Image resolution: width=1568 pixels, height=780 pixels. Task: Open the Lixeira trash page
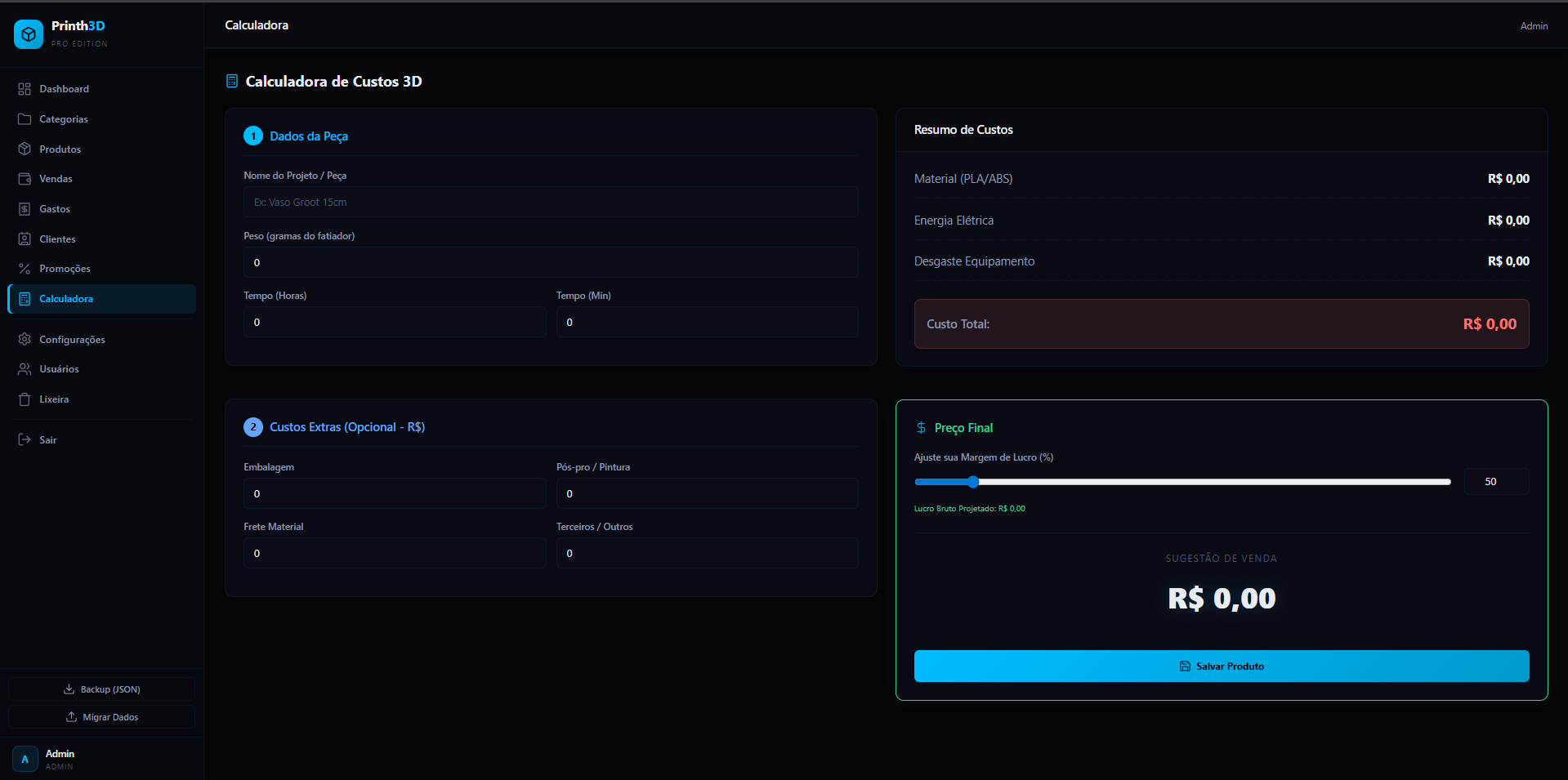coord(102,399)
